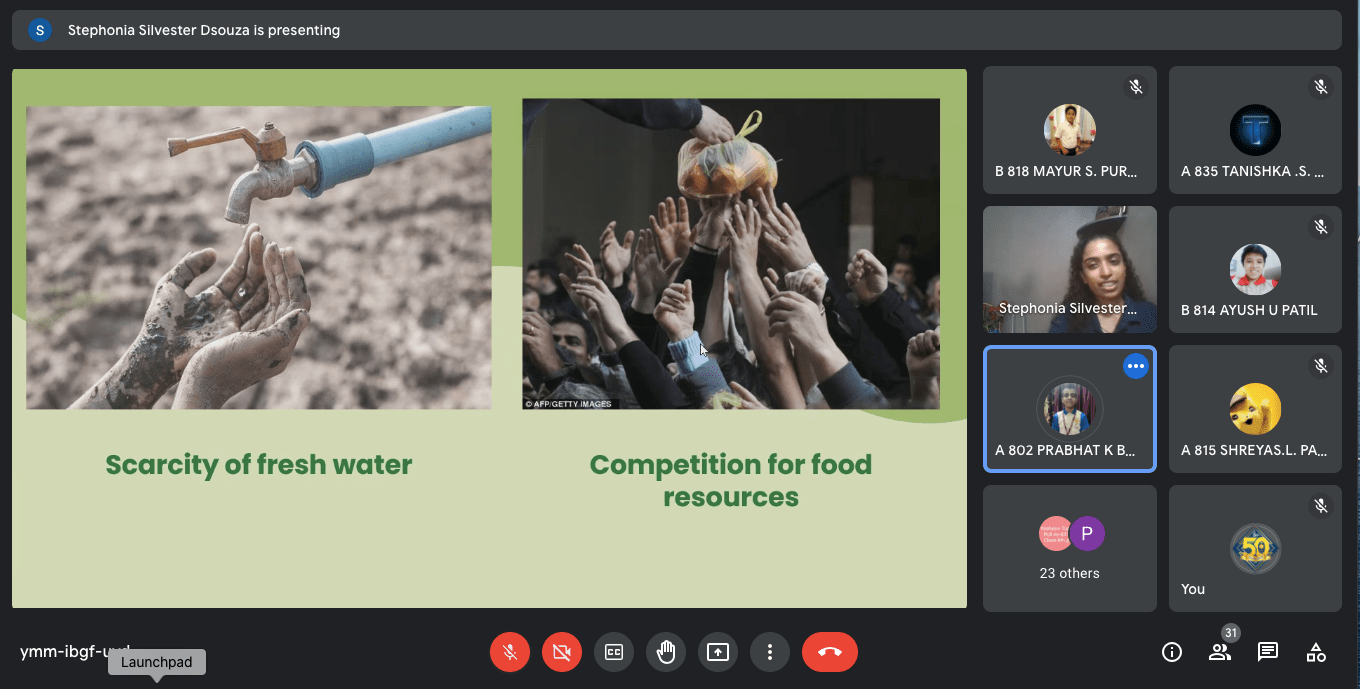Expand the 23 others participants tile
This screenshot has height=689, width=1360.
[x=1070, y=548]
